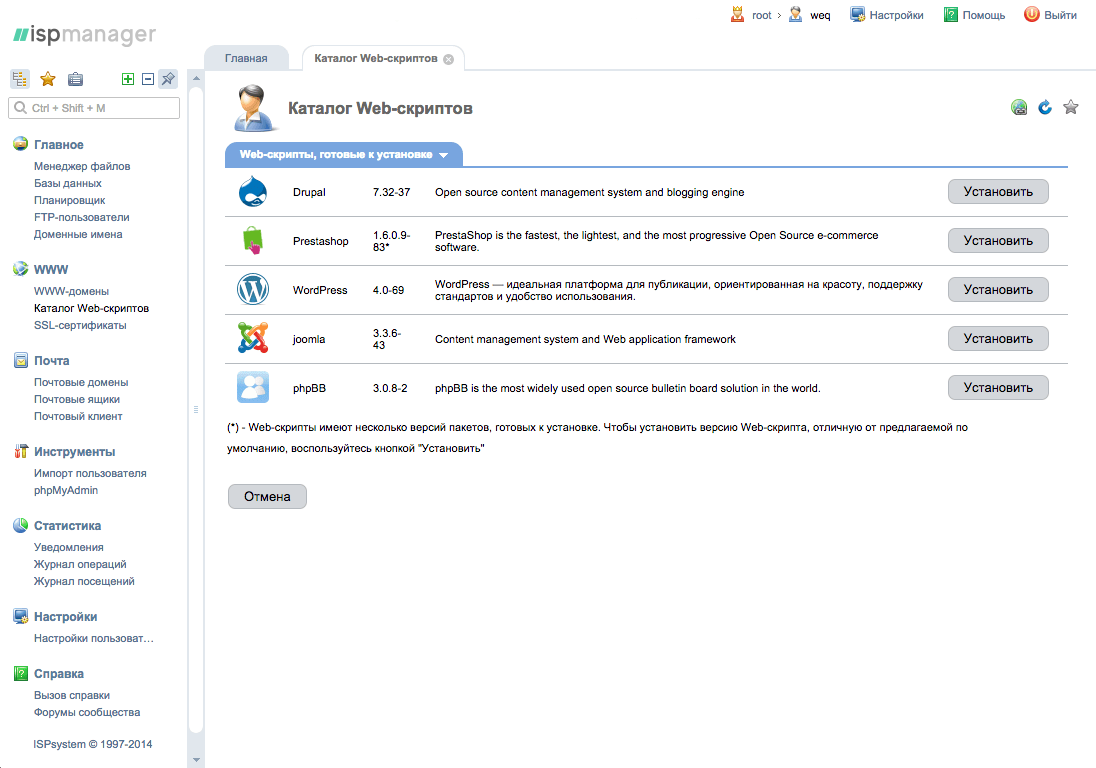
Task: Click the briefcase icon in sidebar toolbar
Action: [75, 79]
